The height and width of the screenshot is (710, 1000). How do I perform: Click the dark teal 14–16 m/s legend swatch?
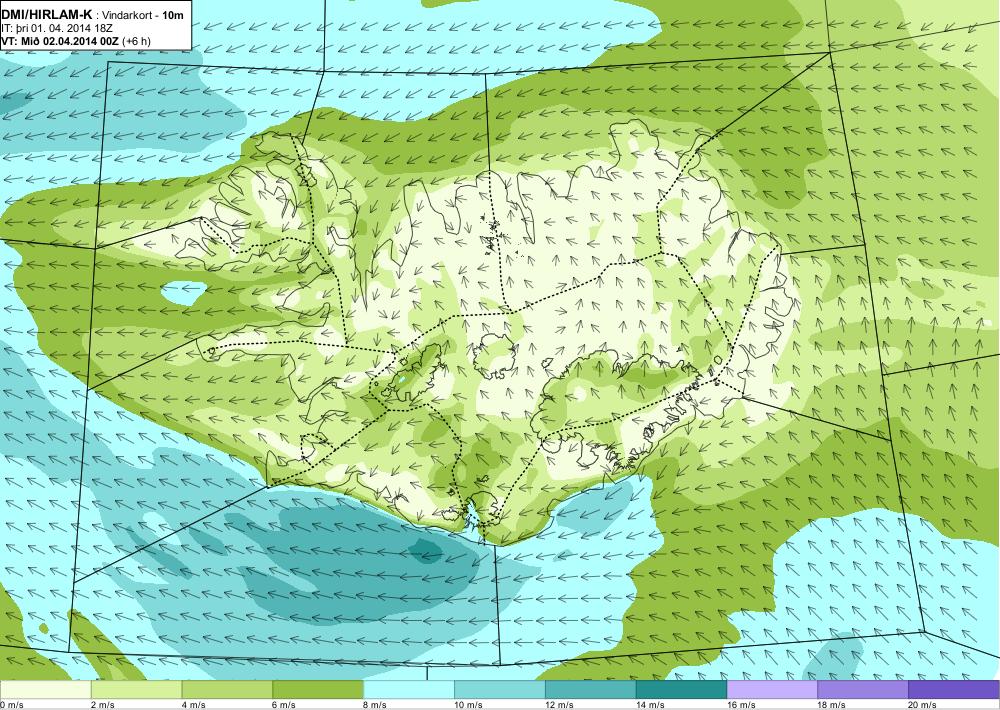pyautogui.click(x=682, y=690)
